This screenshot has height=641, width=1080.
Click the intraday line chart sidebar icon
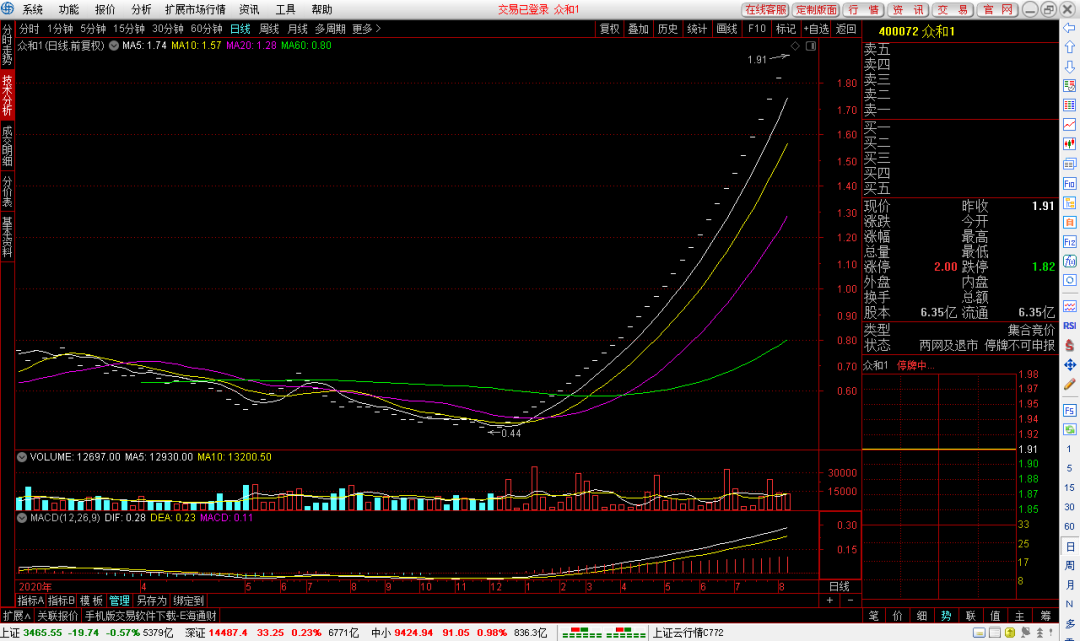(x=1069, y=125)
